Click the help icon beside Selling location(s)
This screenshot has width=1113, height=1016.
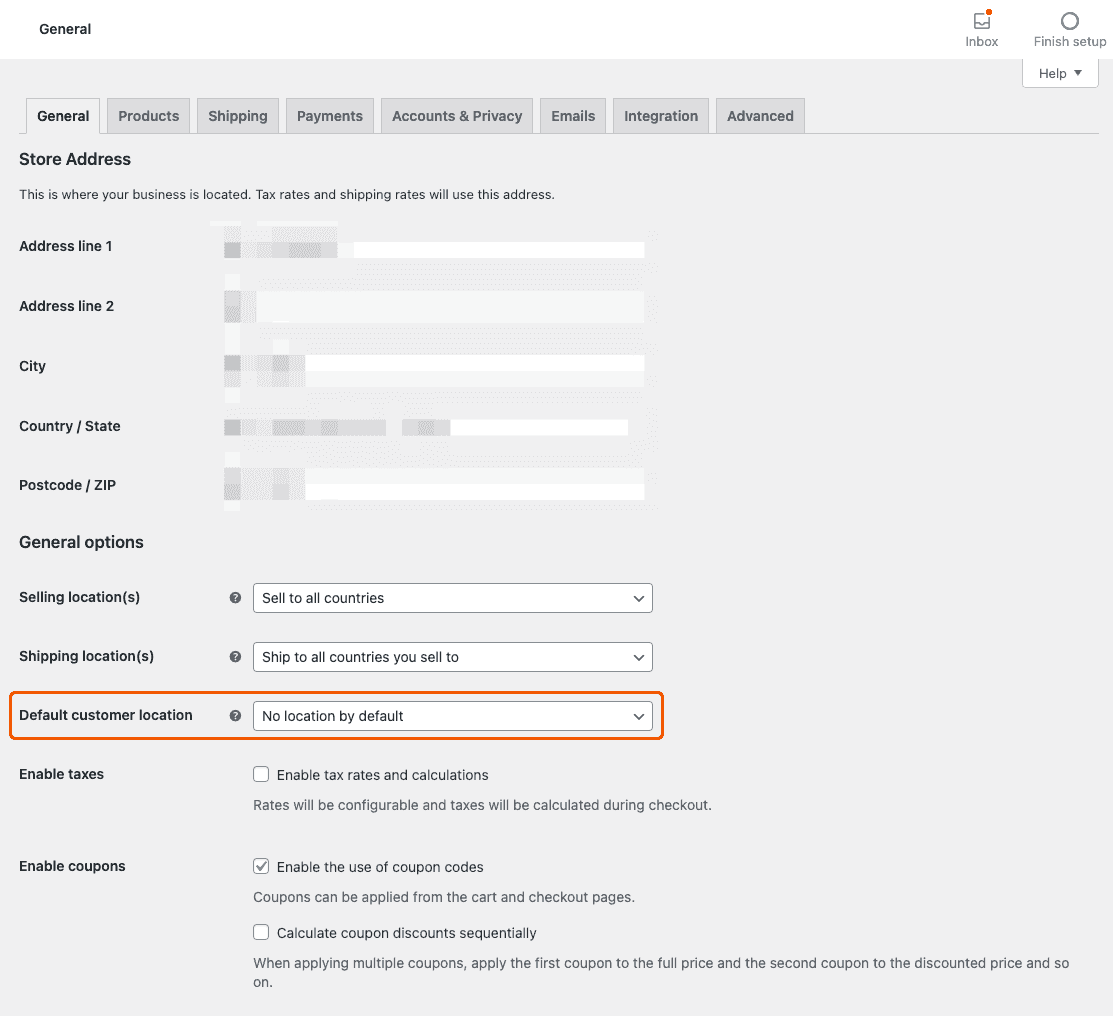235,597
